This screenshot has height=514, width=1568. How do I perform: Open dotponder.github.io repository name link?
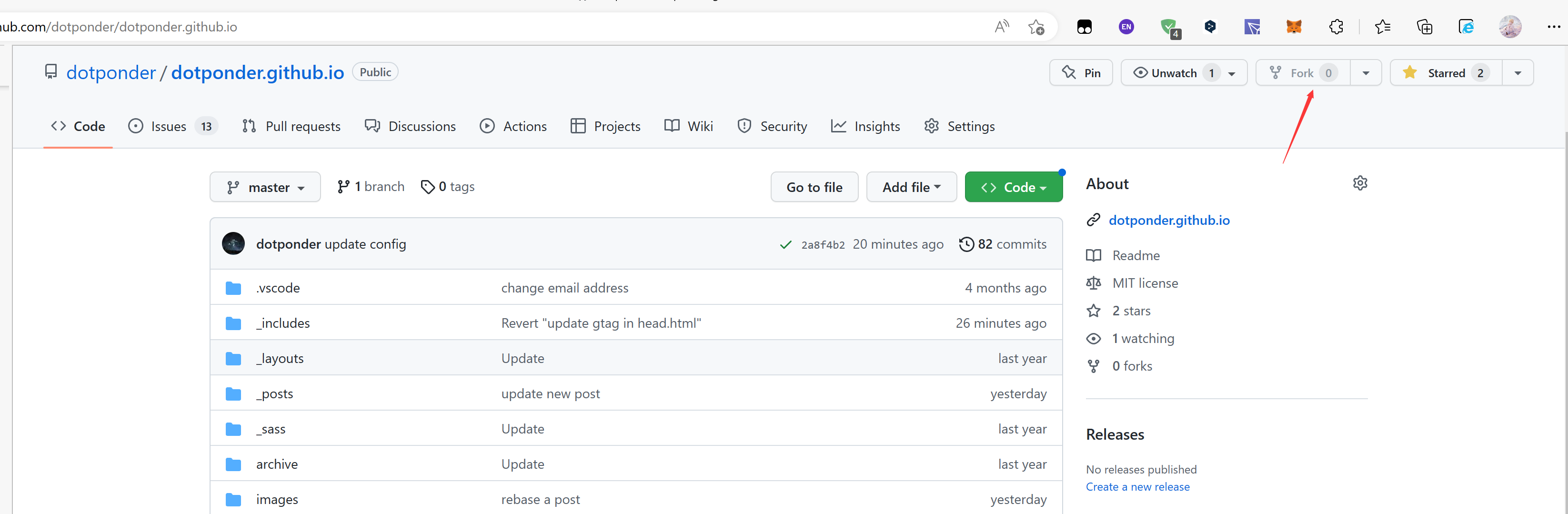[x=258, y=72]
